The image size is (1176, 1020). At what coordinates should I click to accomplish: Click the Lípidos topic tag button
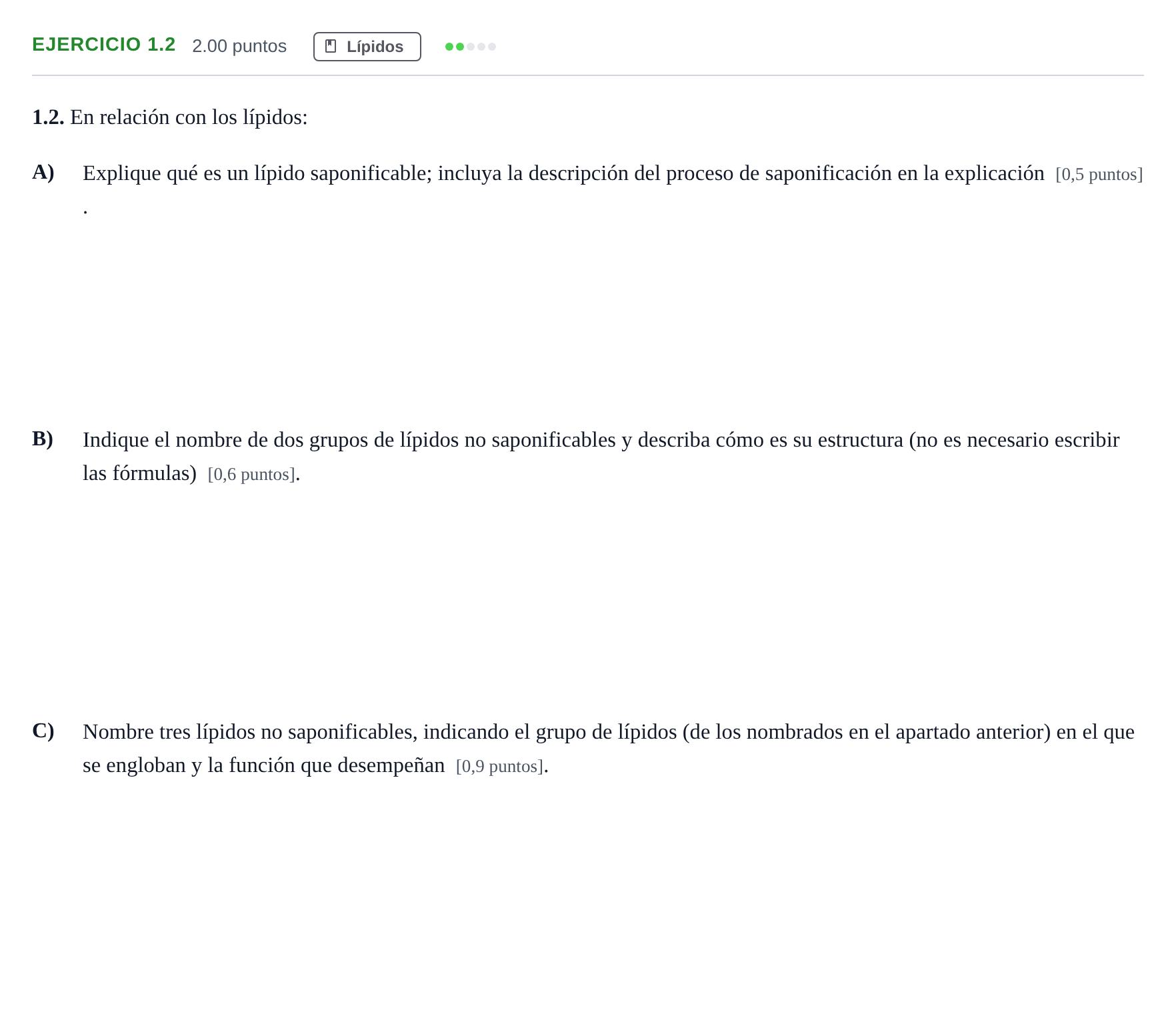367,47
